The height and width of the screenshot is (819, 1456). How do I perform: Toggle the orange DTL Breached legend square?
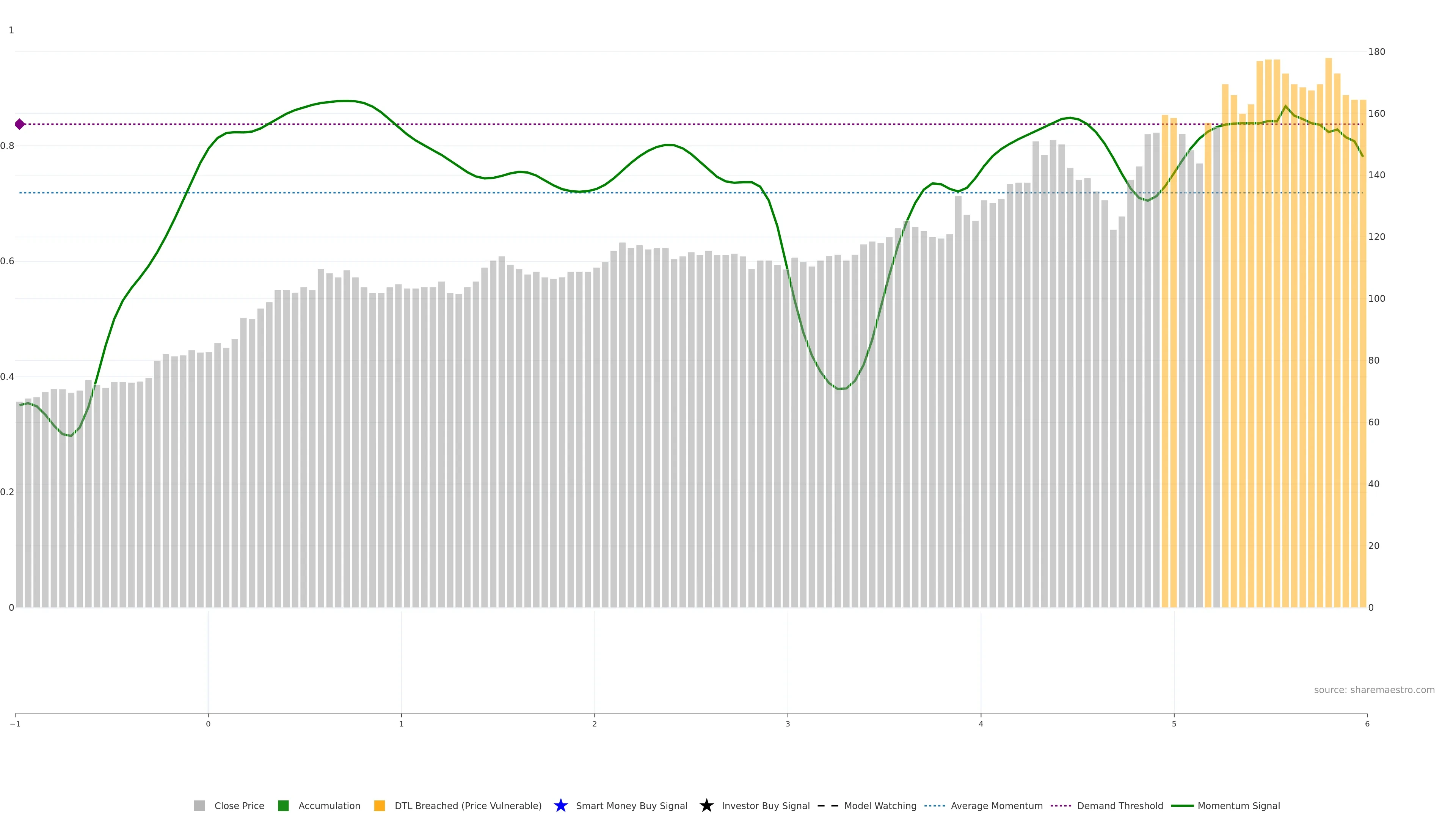(x=379, y=805)
